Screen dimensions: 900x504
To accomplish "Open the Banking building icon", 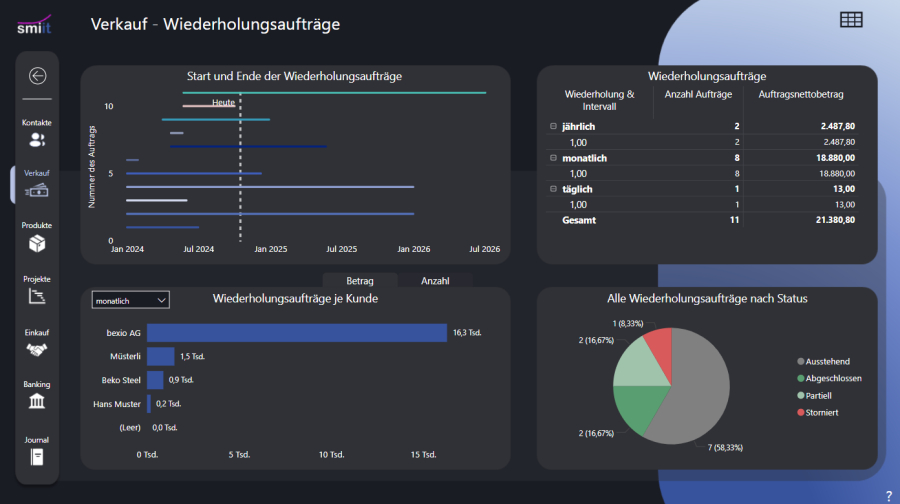I will (37, 401).
